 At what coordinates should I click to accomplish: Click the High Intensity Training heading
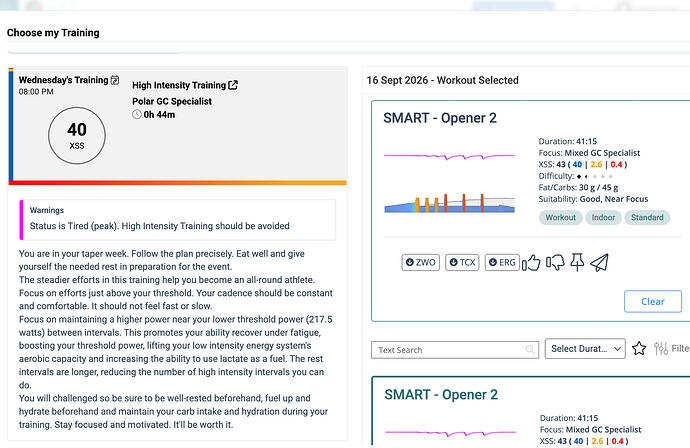[x=179, y=85]
